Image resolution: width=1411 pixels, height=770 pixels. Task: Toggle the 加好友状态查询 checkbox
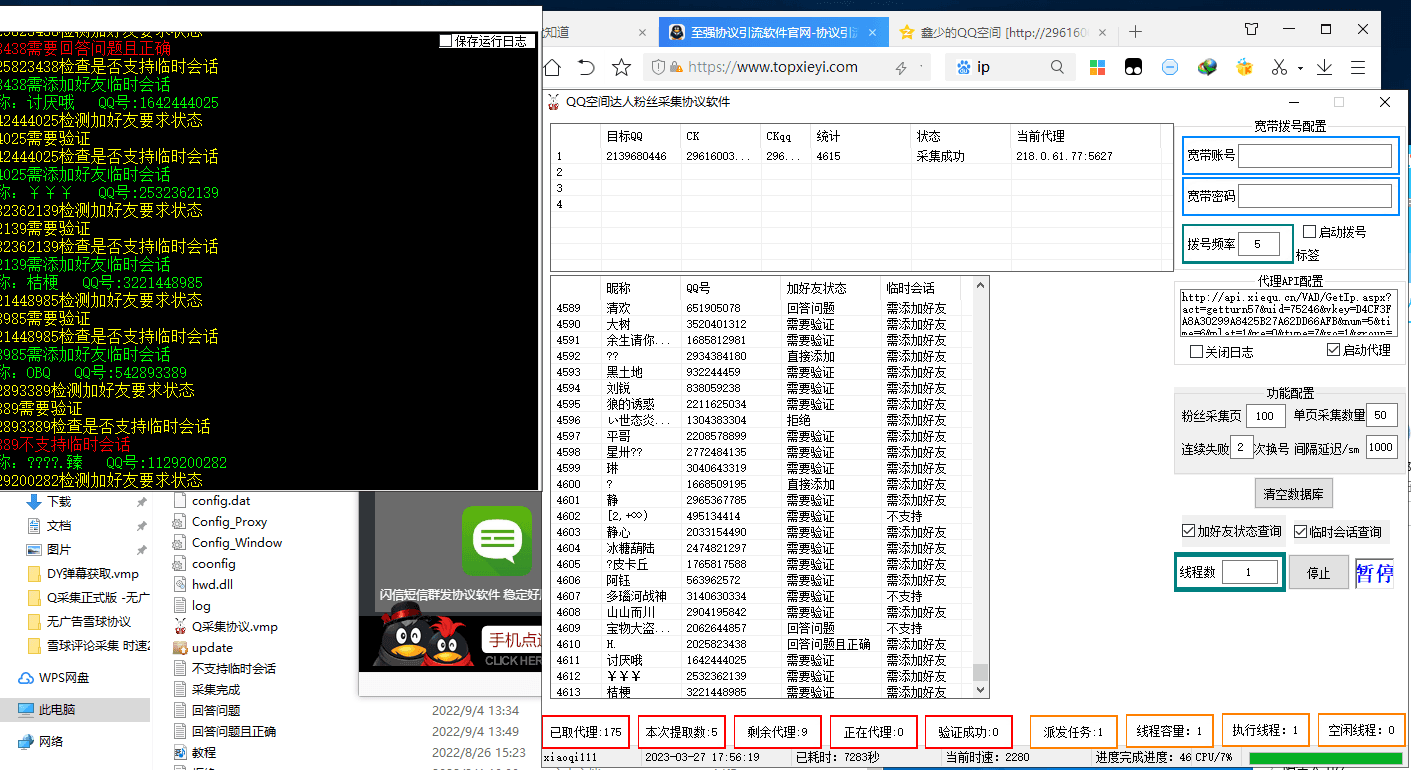(x=1189, y=531)
